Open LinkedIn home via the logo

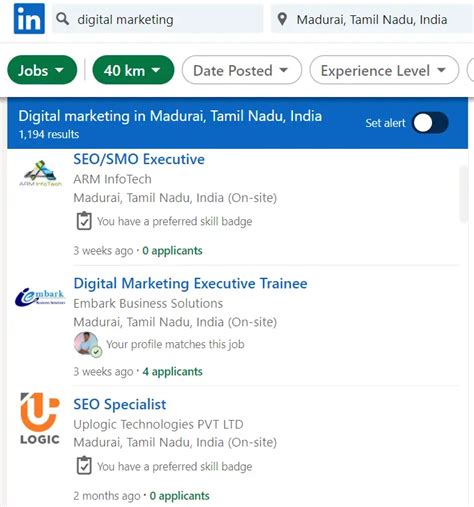(x=29, y=19)
